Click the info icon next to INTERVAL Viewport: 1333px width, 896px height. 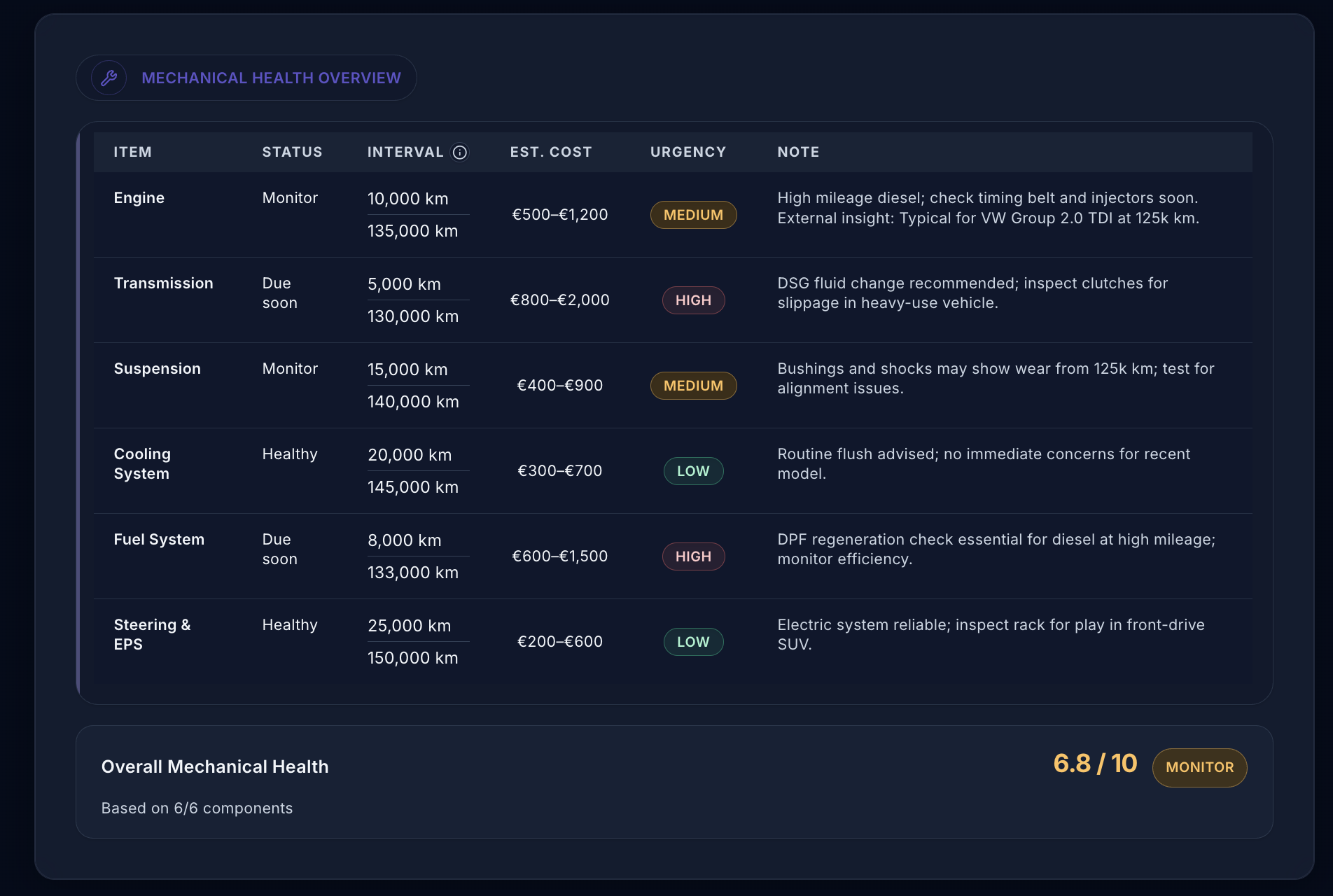coord(460,153)
